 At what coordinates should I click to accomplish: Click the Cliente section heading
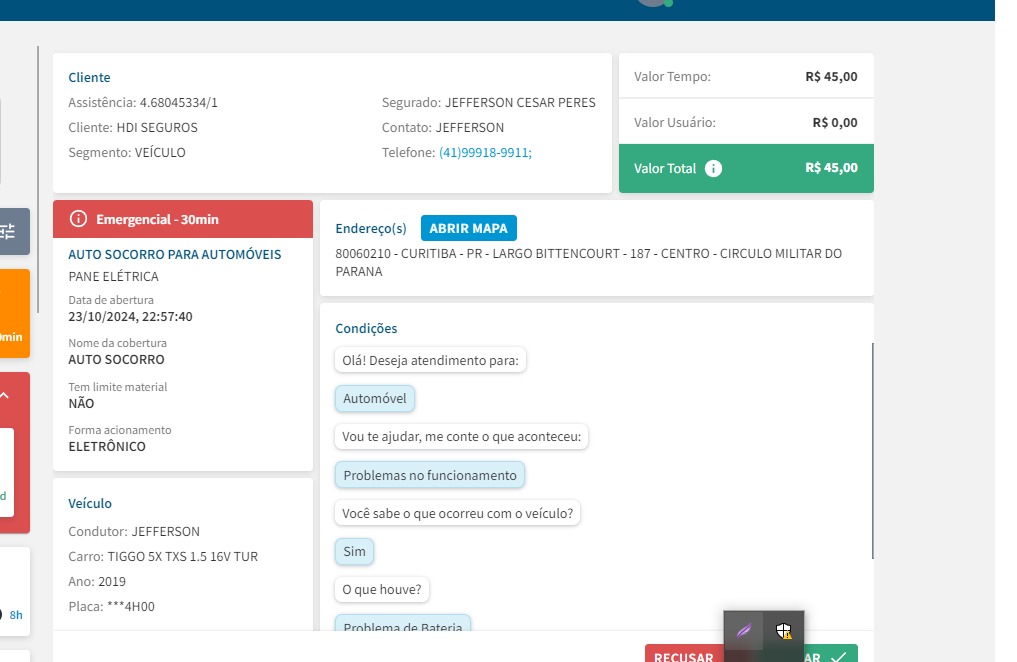[x=90, y=77]
